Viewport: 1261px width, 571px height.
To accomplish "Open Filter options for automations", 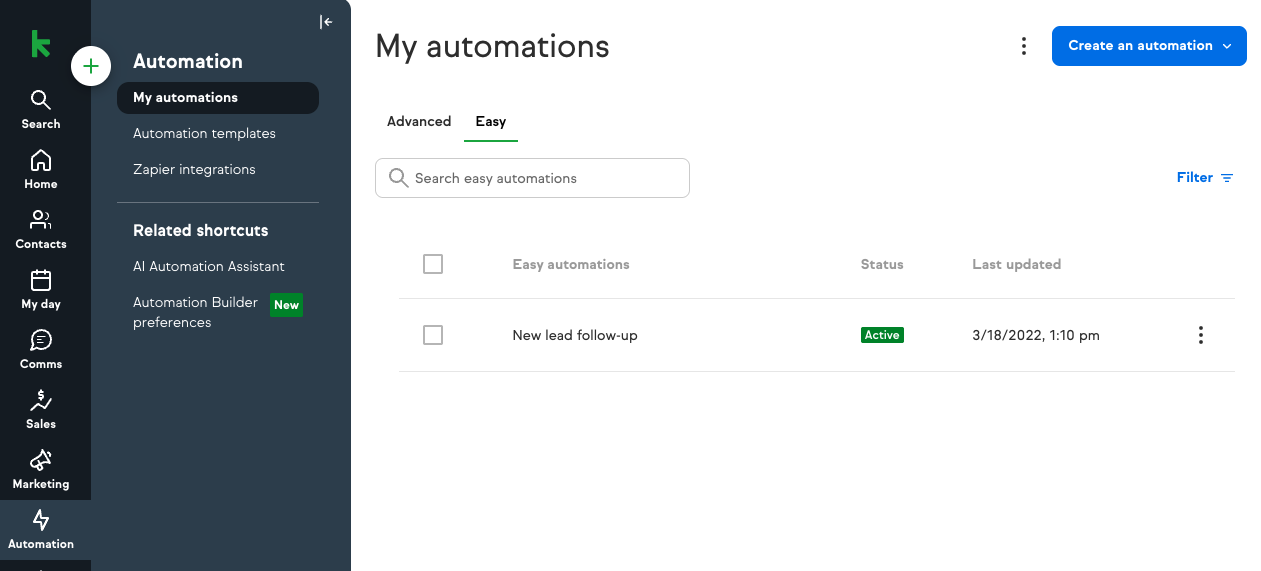I will (1205, 178).
